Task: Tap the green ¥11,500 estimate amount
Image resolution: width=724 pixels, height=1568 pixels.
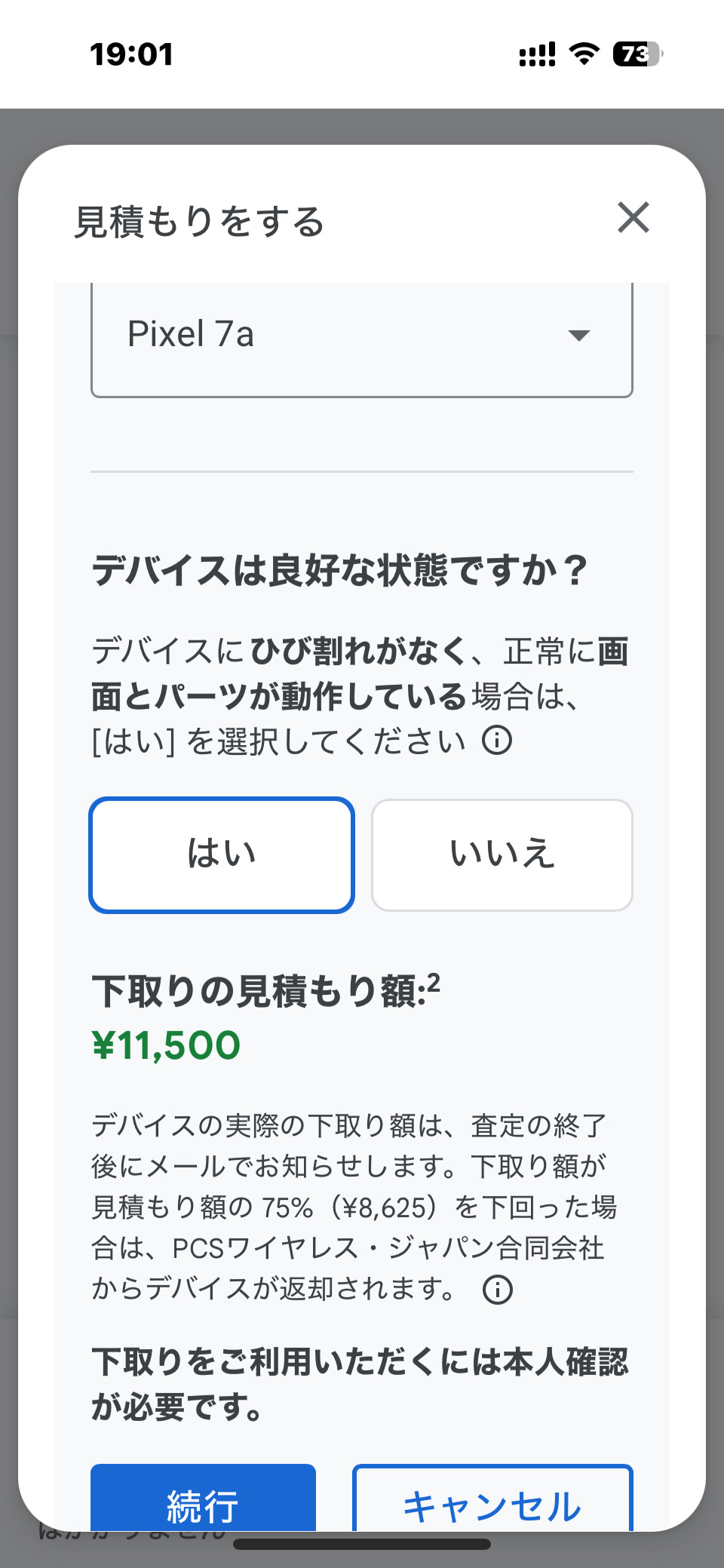Action: [x=166, y=1045]
